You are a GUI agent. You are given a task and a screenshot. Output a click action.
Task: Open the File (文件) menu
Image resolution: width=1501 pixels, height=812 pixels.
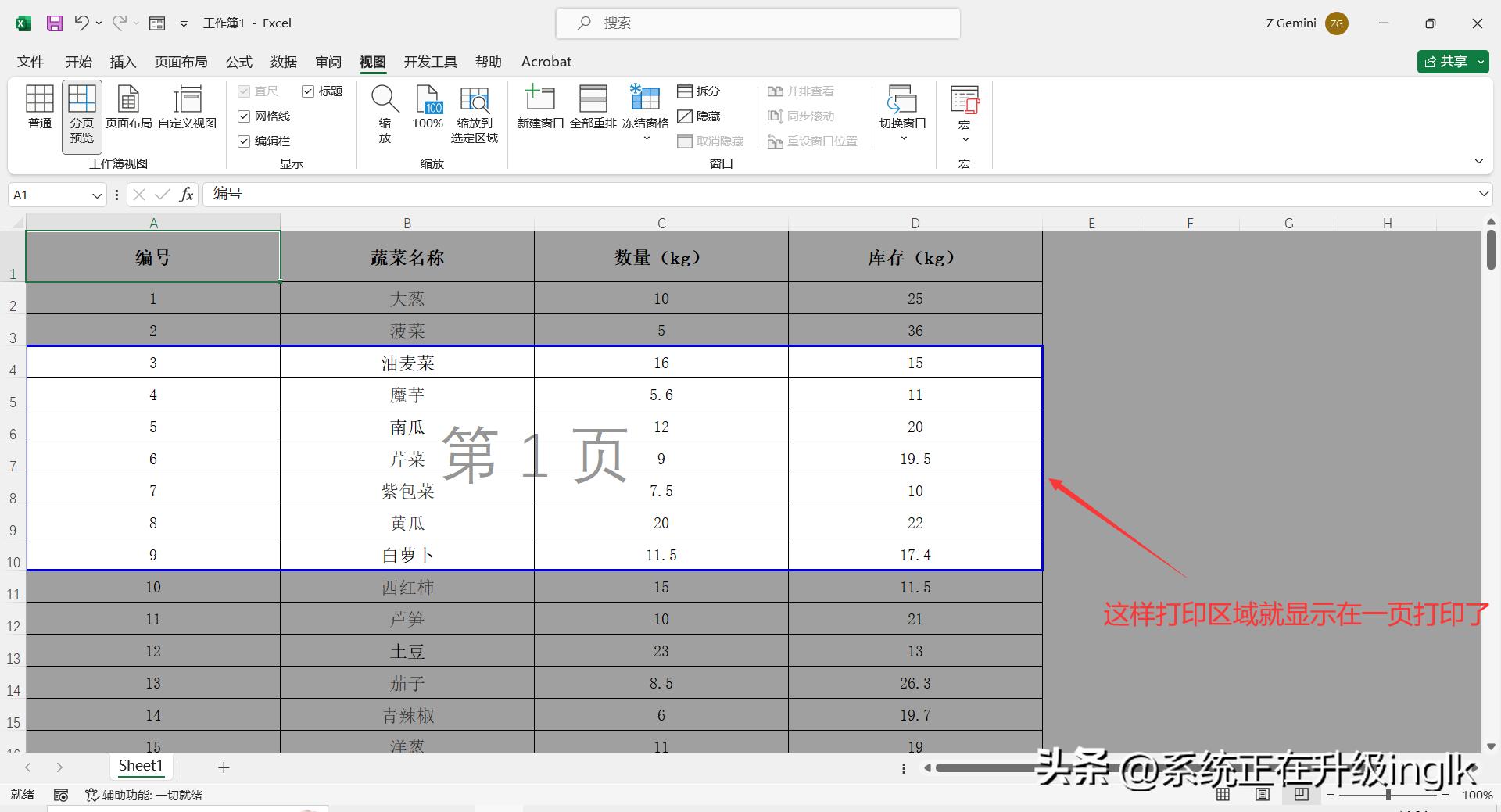(30, 62)
